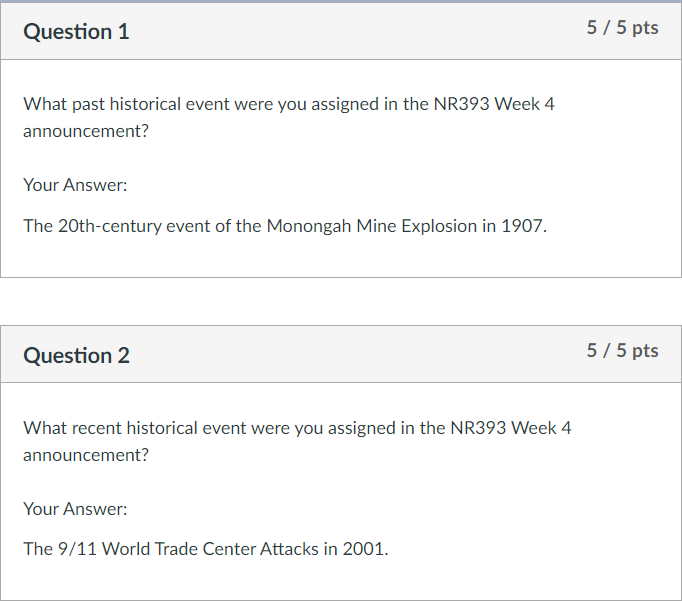Viewport: 682px width, 601px height.
Task: Click the recent historical event question text
Action: click(297, 428)
